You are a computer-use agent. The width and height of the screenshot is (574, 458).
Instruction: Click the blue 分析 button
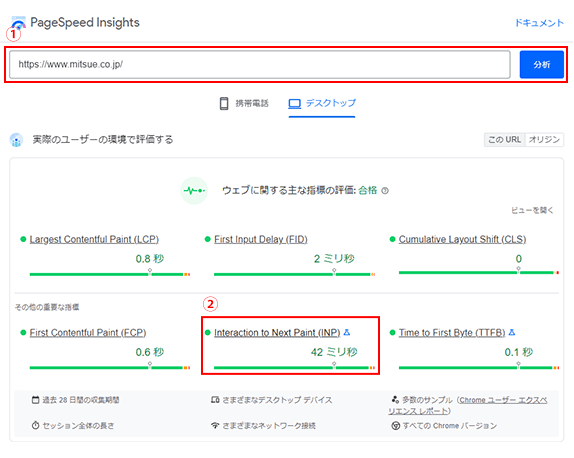(541, 64)
